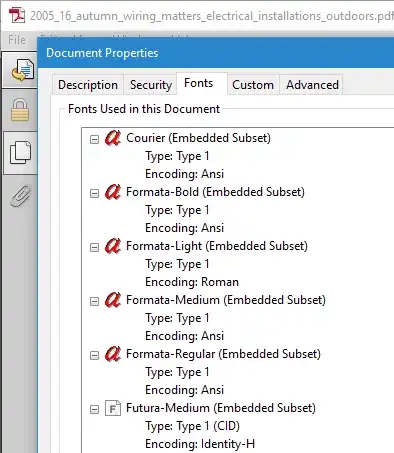Image resolution: width=394 pixels, height=453 pixels.
Task: Click the Document Properties title bar
Action: [216, 53]
